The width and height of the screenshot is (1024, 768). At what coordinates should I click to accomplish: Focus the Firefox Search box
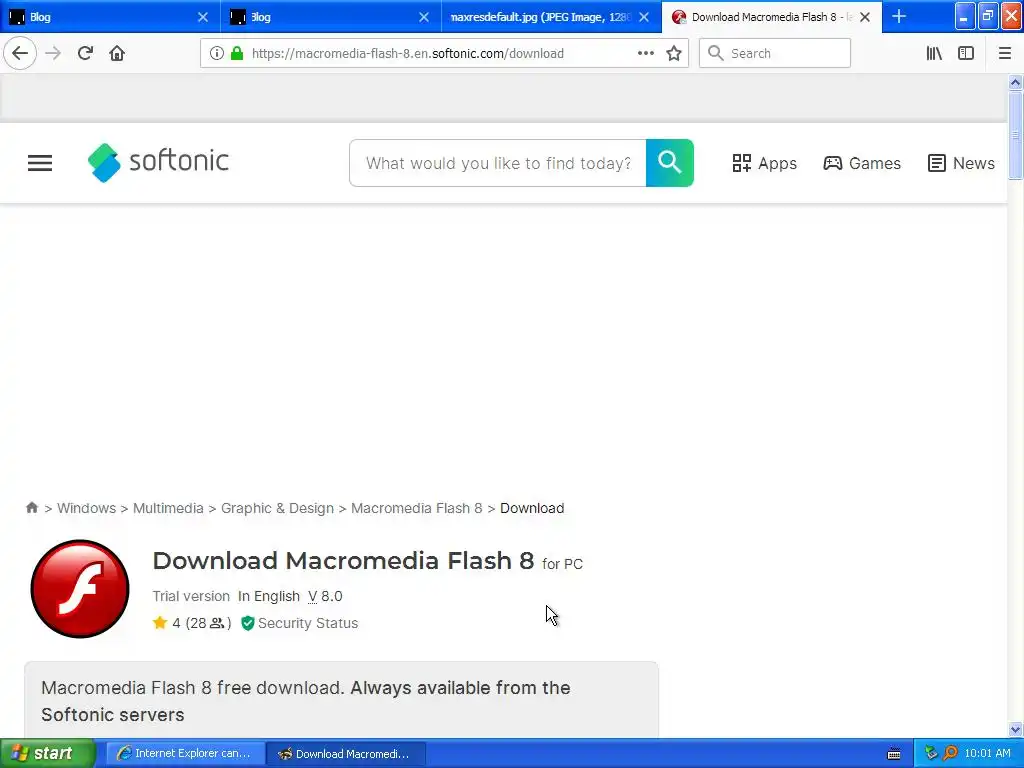775,54
